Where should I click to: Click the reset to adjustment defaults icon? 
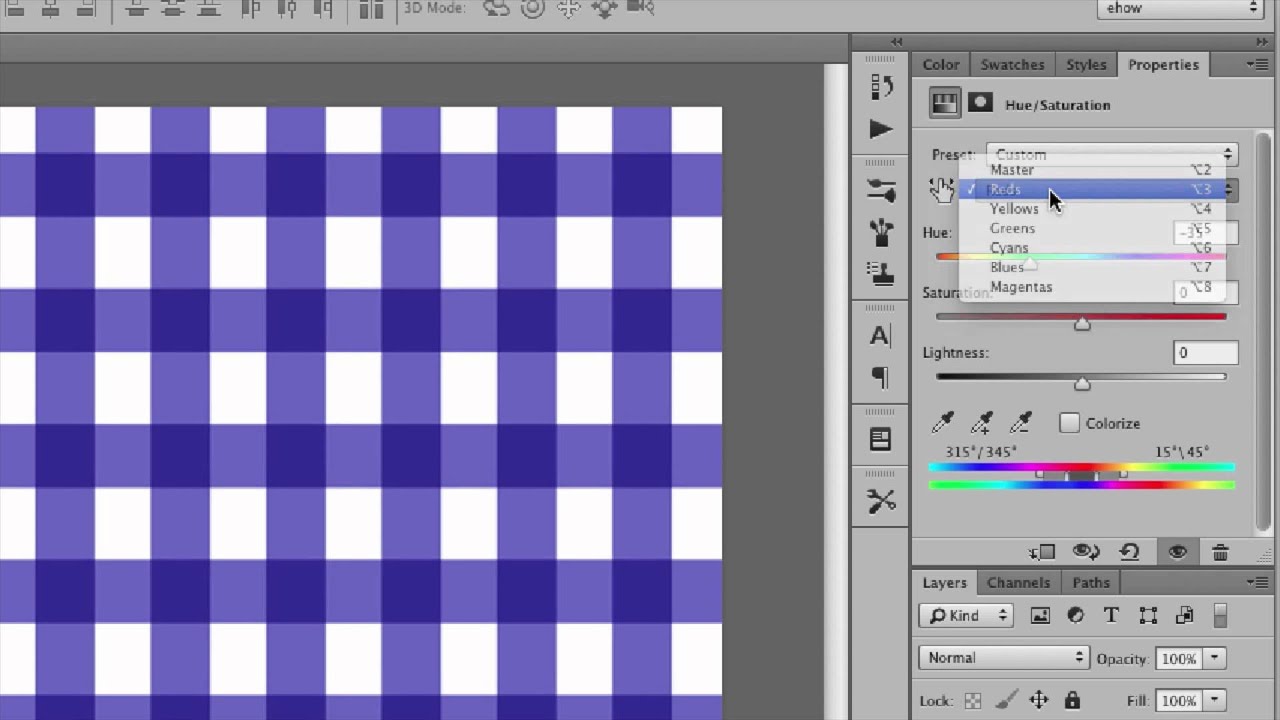pos(1130,552)
